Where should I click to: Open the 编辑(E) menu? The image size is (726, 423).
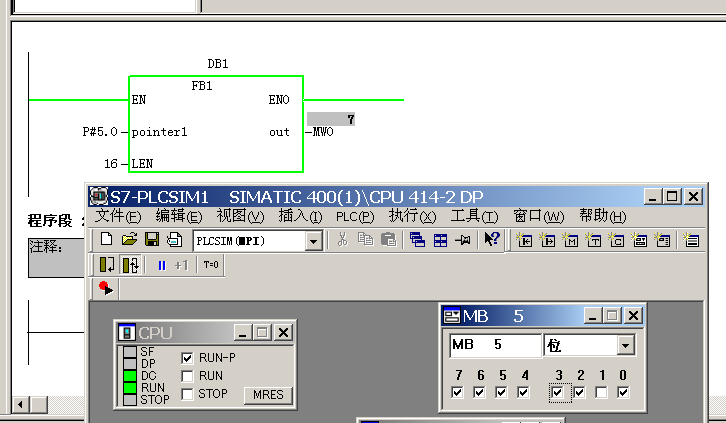click(x=179, y=216)
